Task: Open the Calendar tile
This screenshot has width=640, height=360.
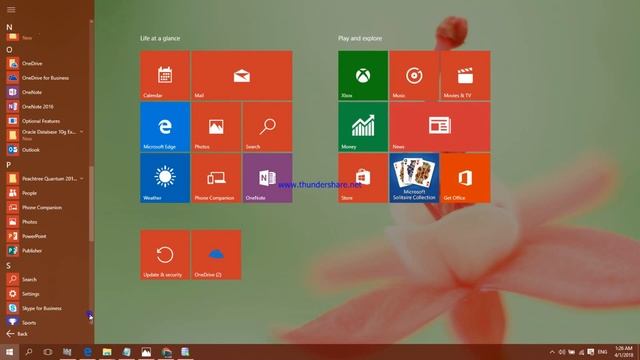Action: point(165,76)
